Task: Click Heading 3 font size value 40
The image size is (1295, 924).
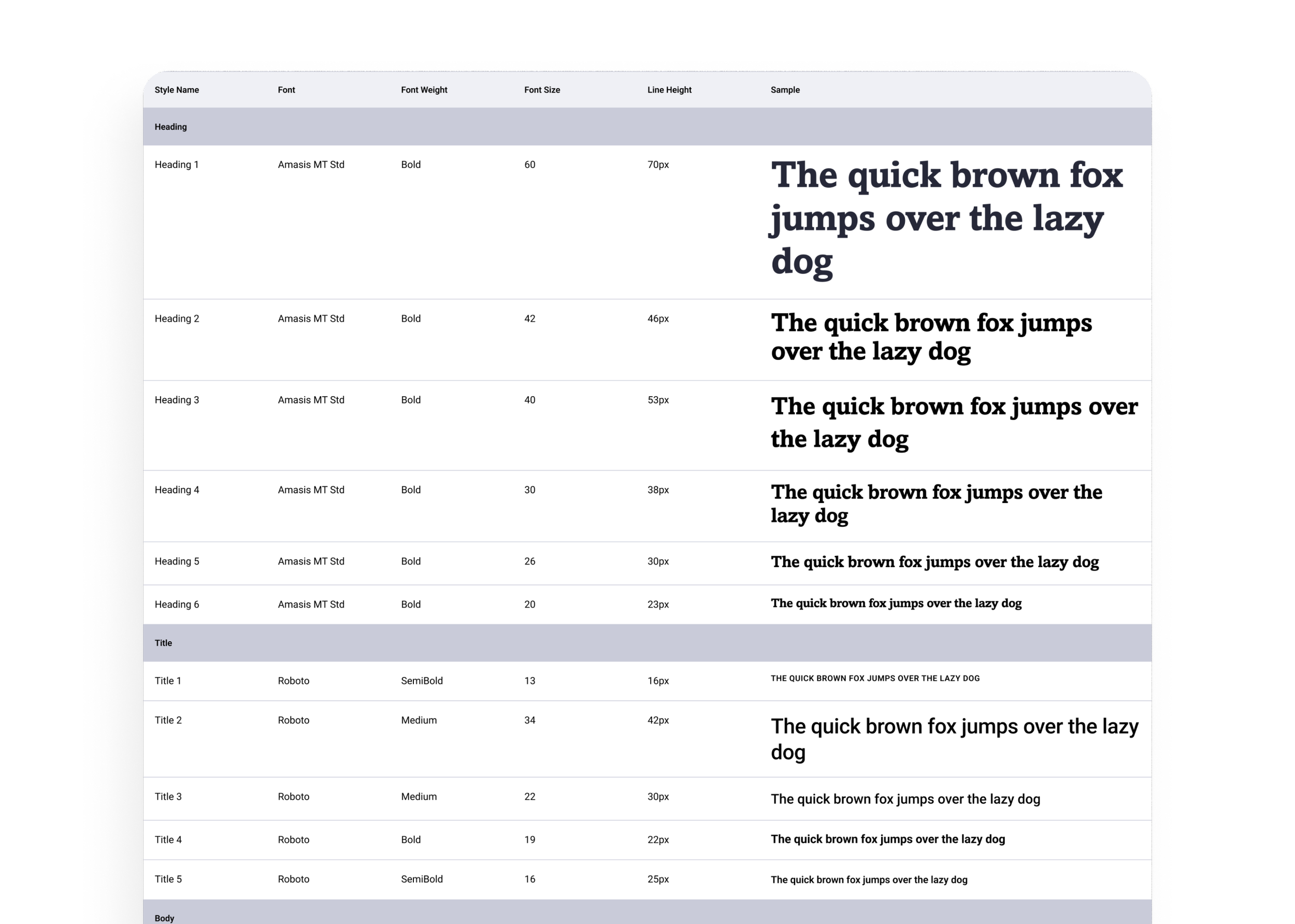Action: pos(529,400)
